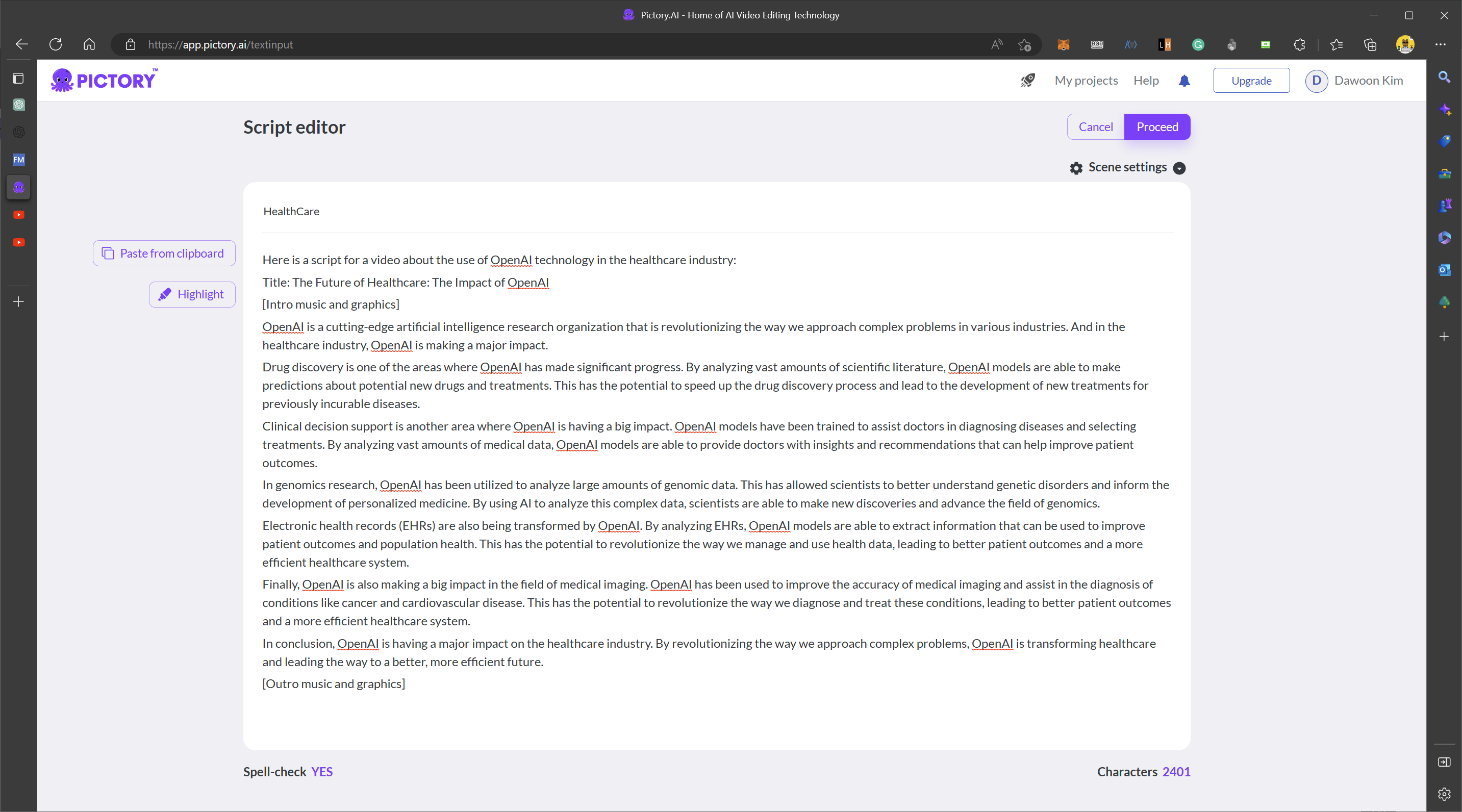Open search in the Edge sidebar

[1445, 77]
